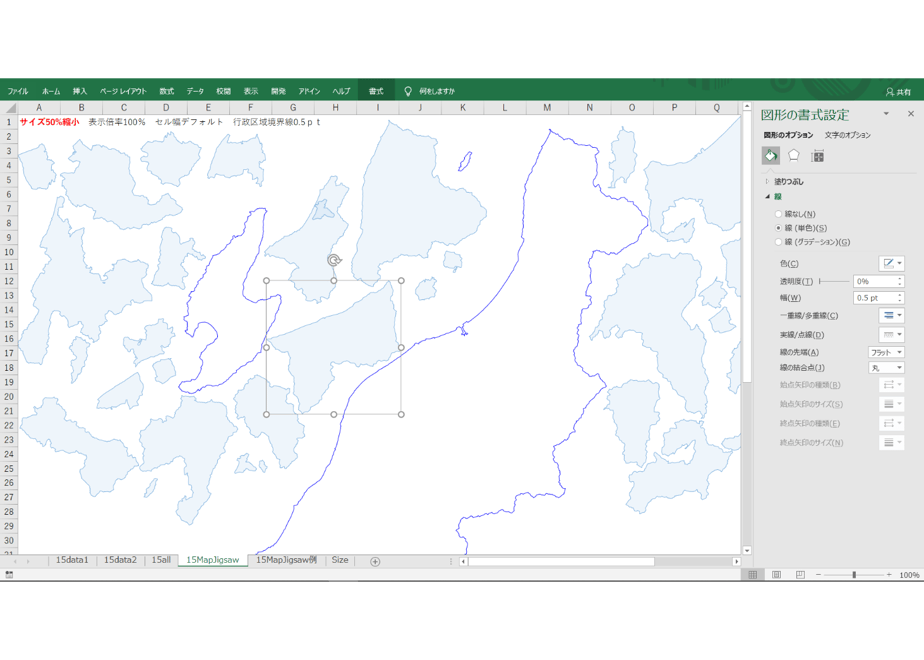The height and width of the screenshot is (660, 924).
Task: Open the Fill & Line (paint bucket) tab
Action: coord(770,156)
